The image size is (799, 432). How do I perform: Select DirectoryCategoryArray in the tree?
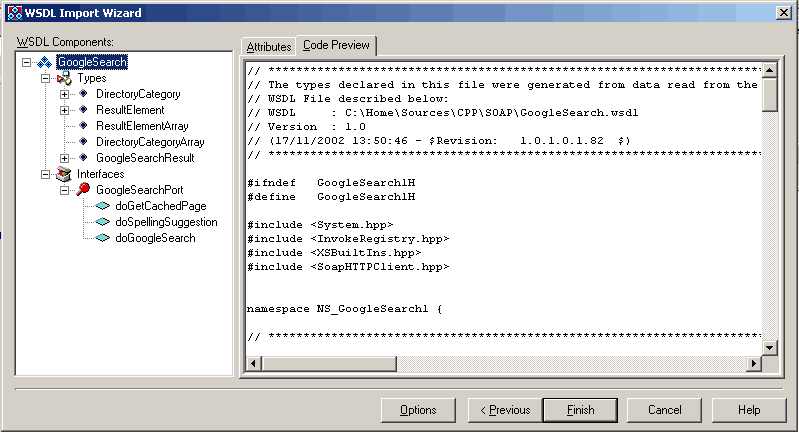(142, 142)
